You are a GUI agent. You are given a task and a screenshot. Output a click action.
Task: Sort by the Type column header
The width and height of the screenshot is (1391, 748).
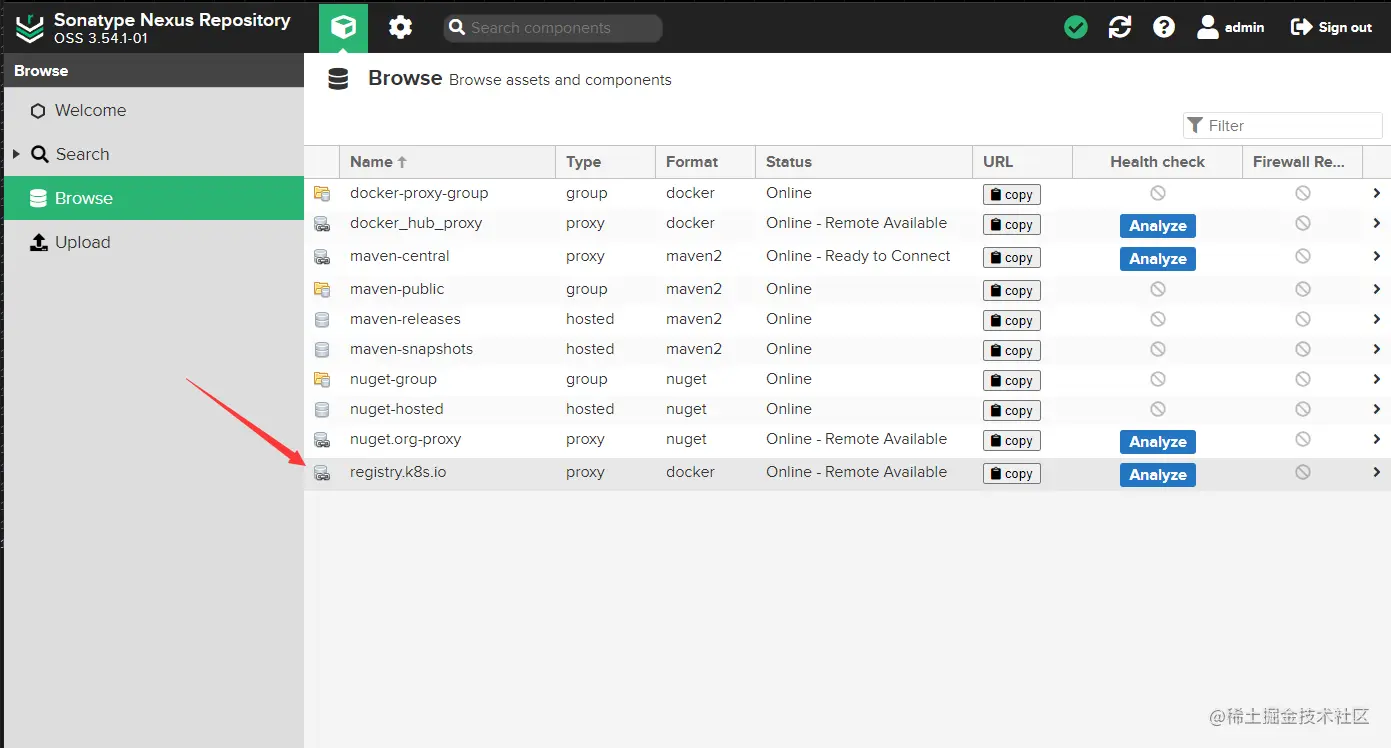pyautogui.click(x=605, y=161)
